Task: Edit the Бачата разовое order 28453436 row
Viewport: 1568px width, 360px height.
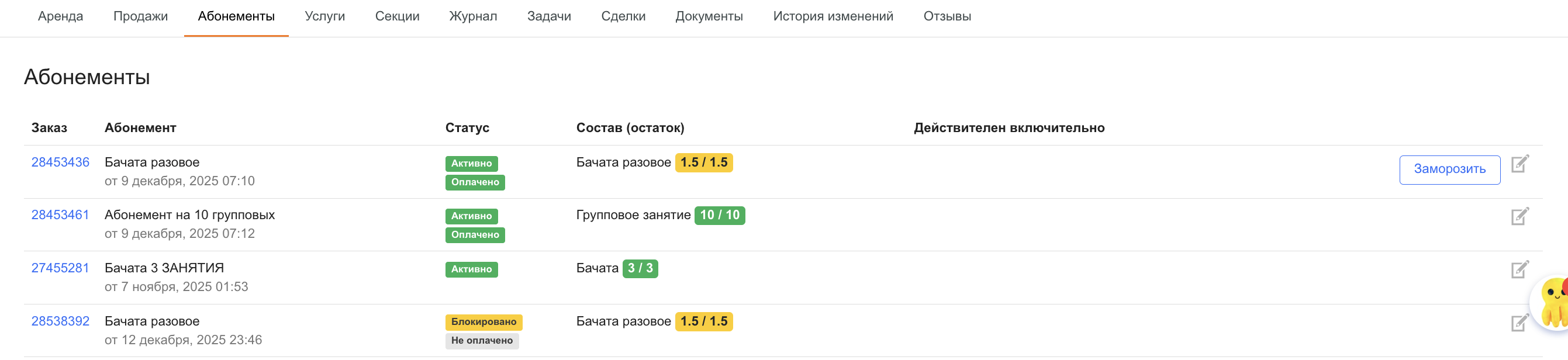Action: (1519, 164)
